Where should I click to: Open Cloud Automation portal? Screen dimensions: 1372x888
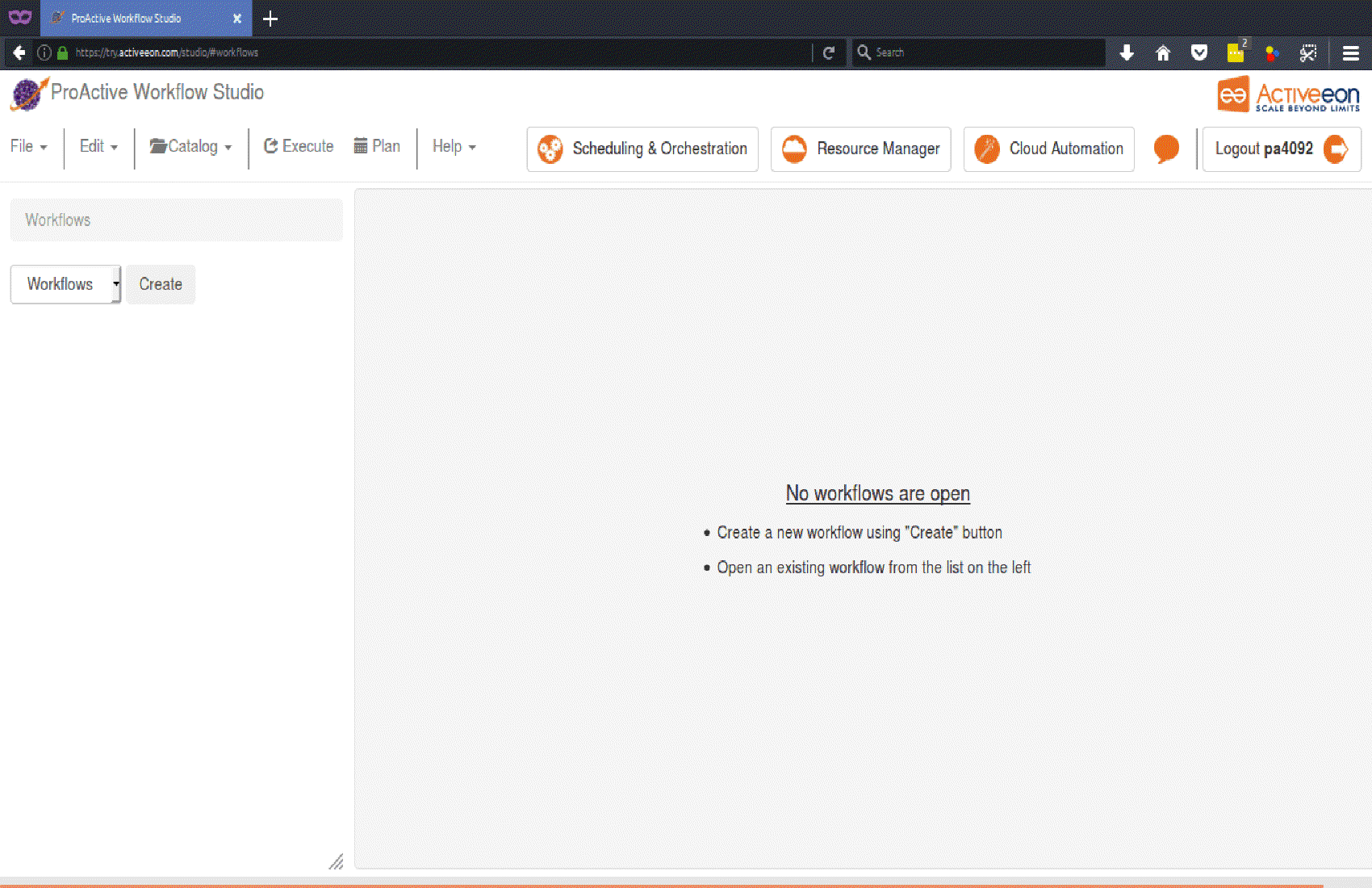coord(1049,149)
